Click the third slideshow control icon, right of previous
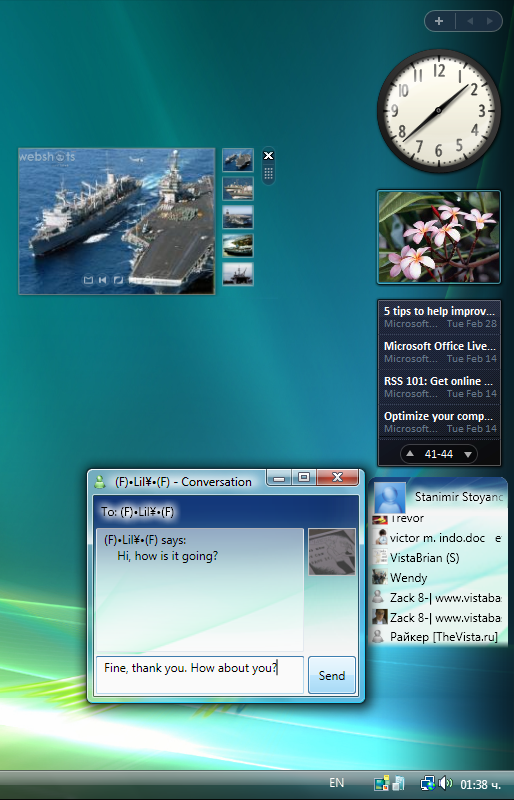Screen dimensions: 514x800 pos(118,280)
